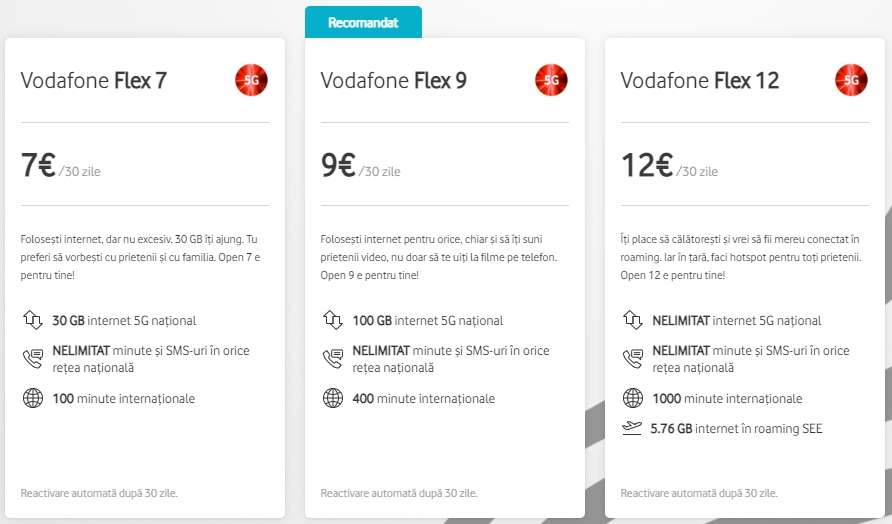Screen dimensions: 892x524
Task: Click the 9€ per 30 zile price
Action: pos(361,166)
